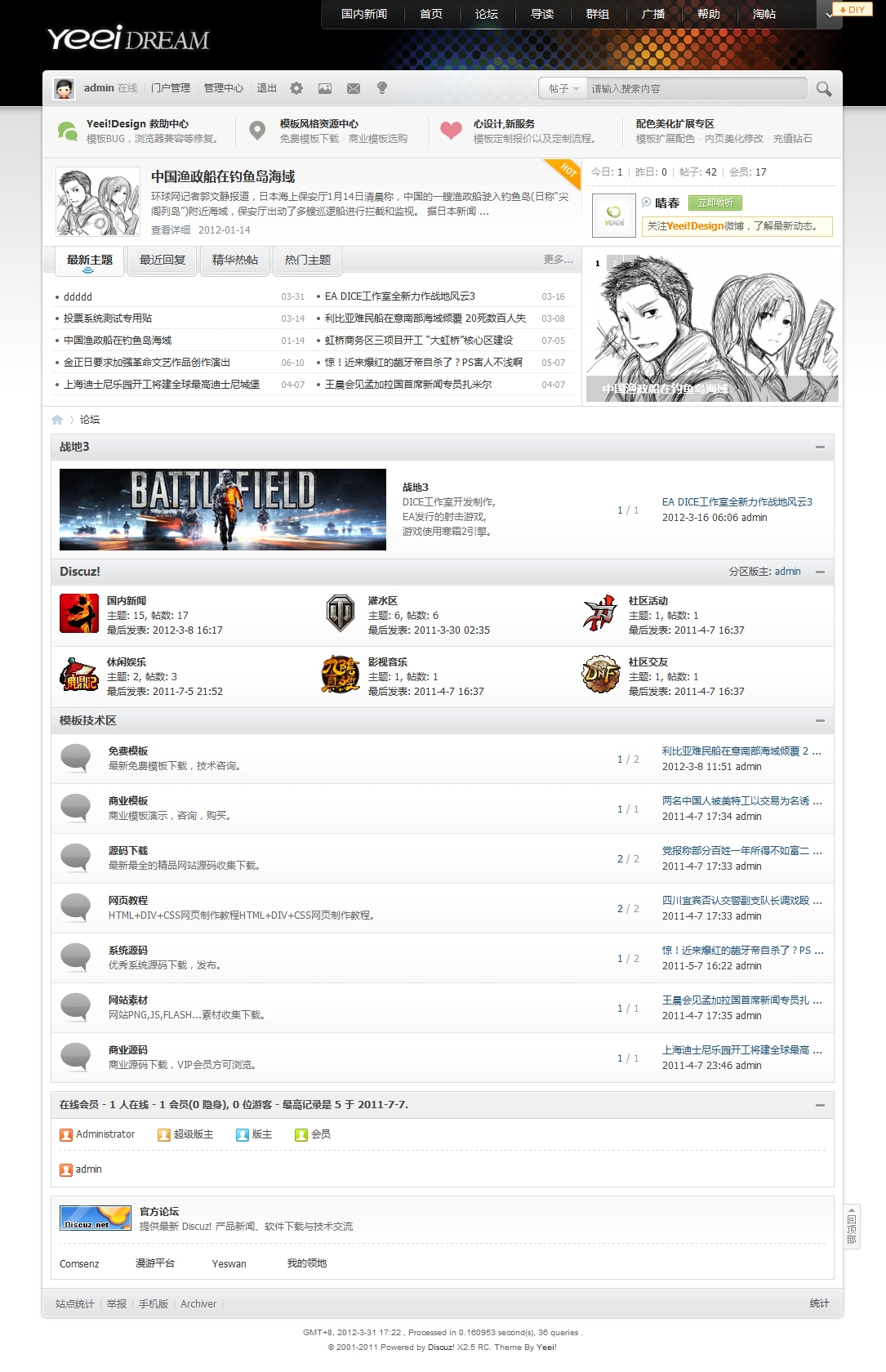Click the 休闲娱乐 forum icon
886x1372 pixels.
click(x=79, y=675)
